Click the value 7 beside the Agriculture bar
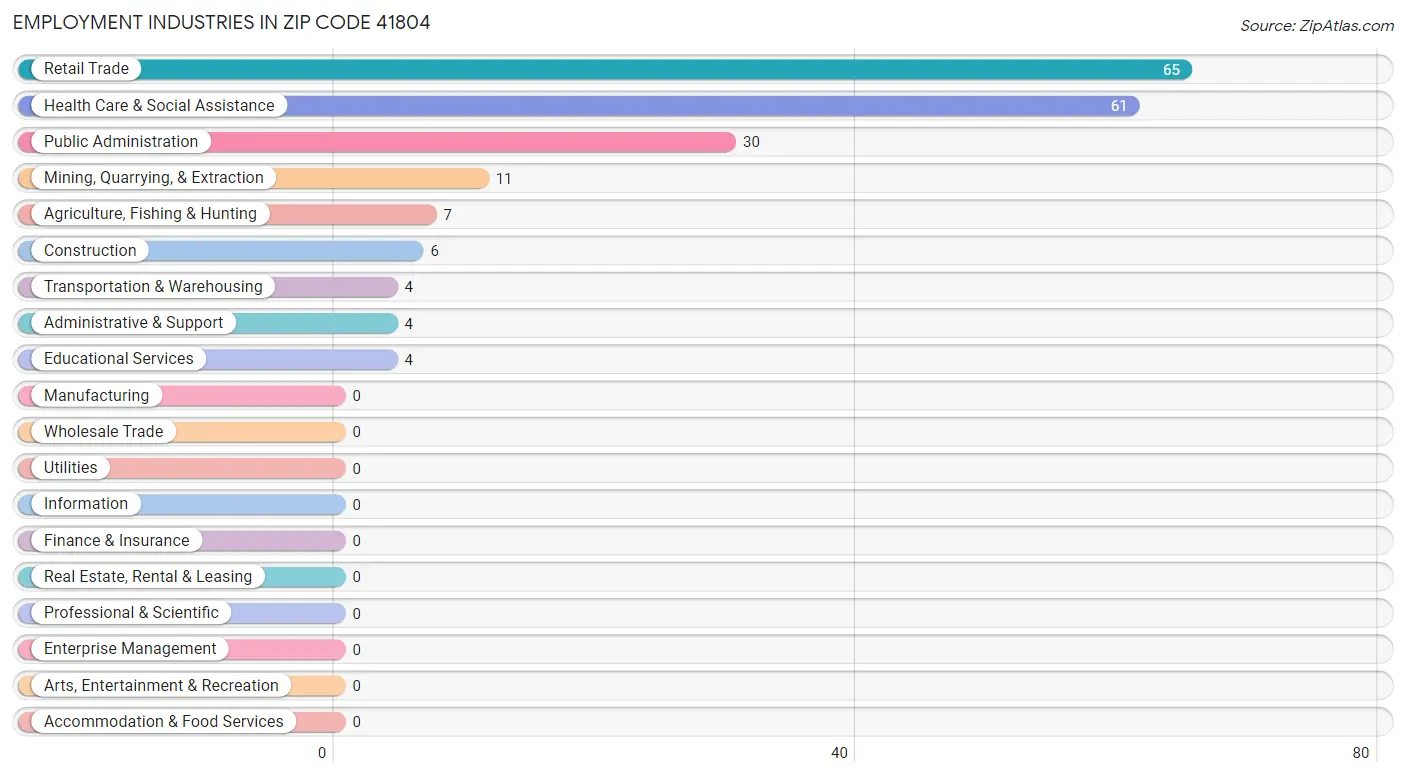 click(x=448, y=214)
